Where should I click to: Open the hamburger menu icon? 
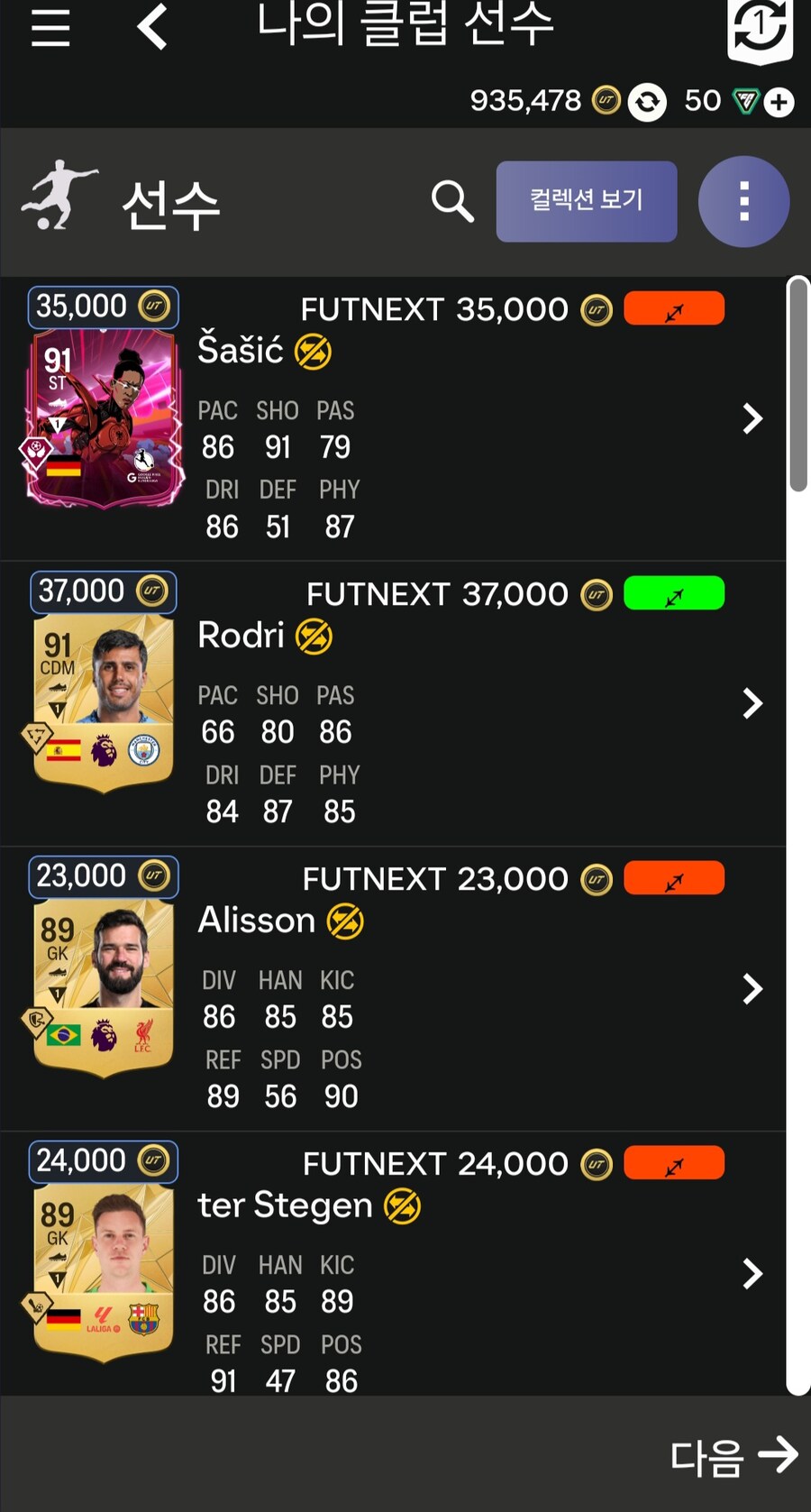pos(50,28)
